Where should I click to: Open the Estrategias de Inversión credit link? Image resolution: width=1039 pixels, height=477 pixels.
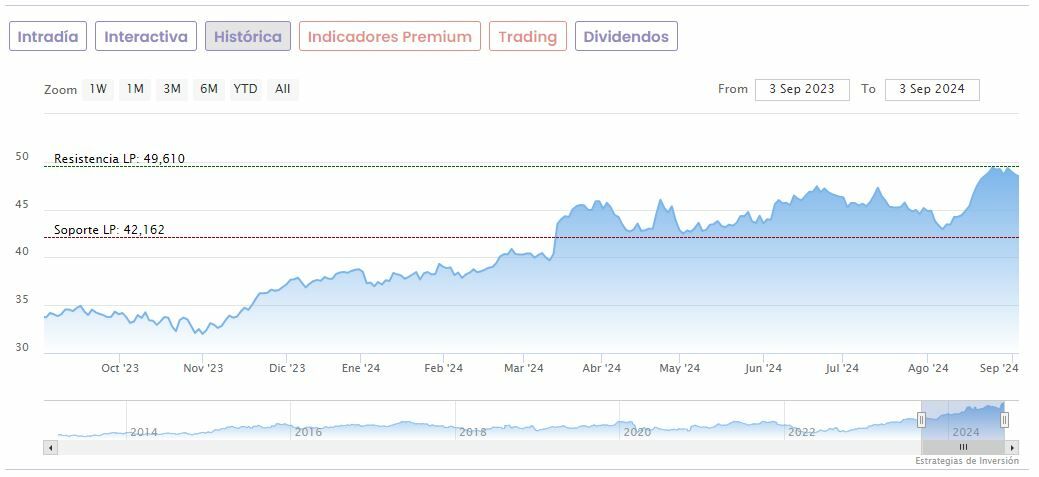click(966, 461)
